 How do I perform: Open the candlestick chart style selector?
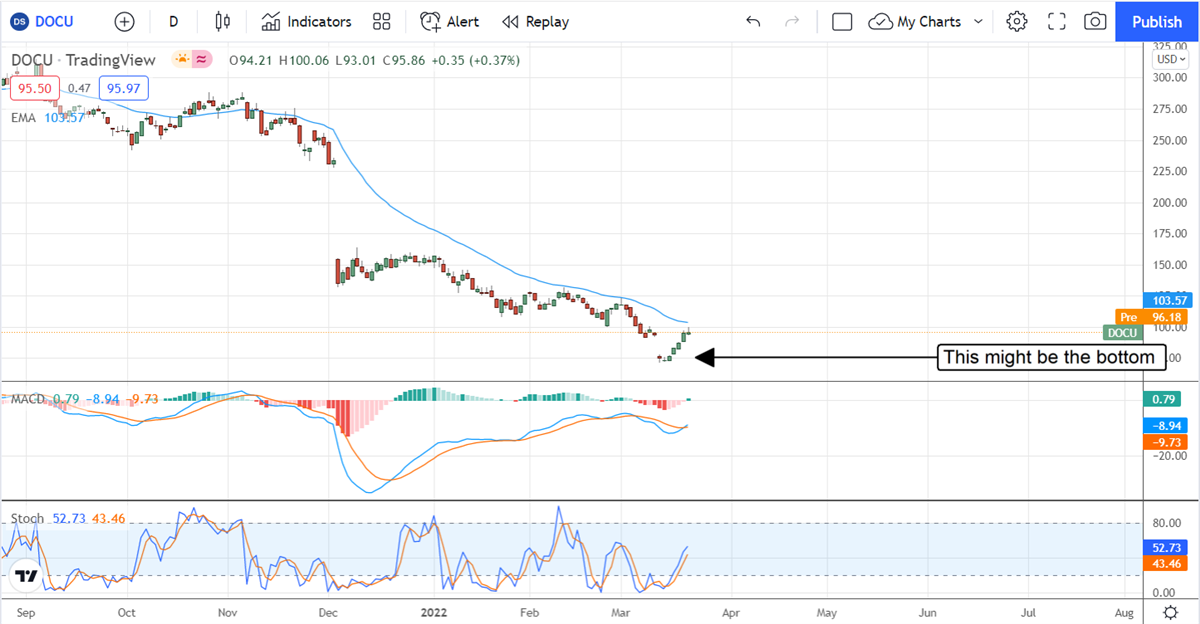click(222, 21)
